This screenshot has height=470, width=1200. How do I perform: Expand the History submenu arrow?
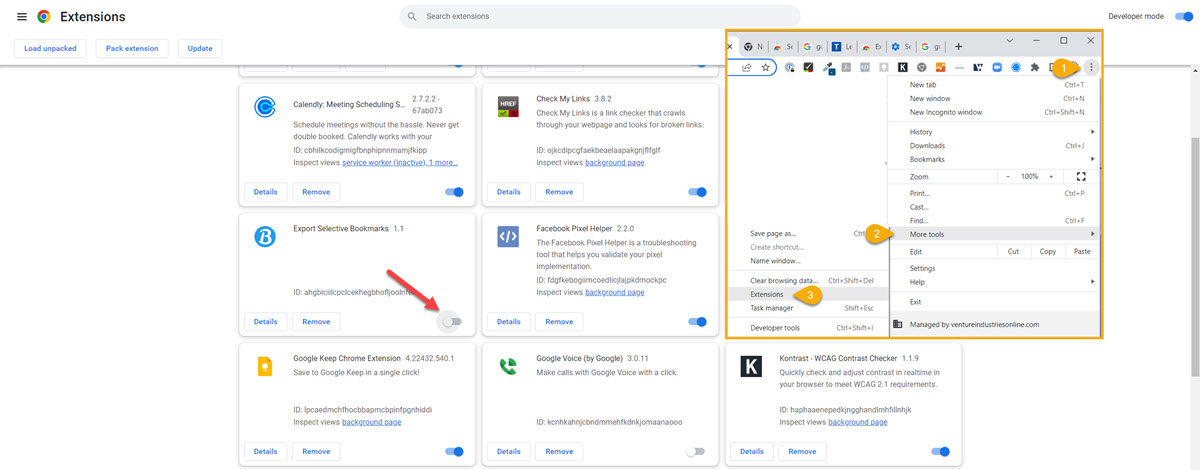pyautogui.click(x=1092, y=132)
